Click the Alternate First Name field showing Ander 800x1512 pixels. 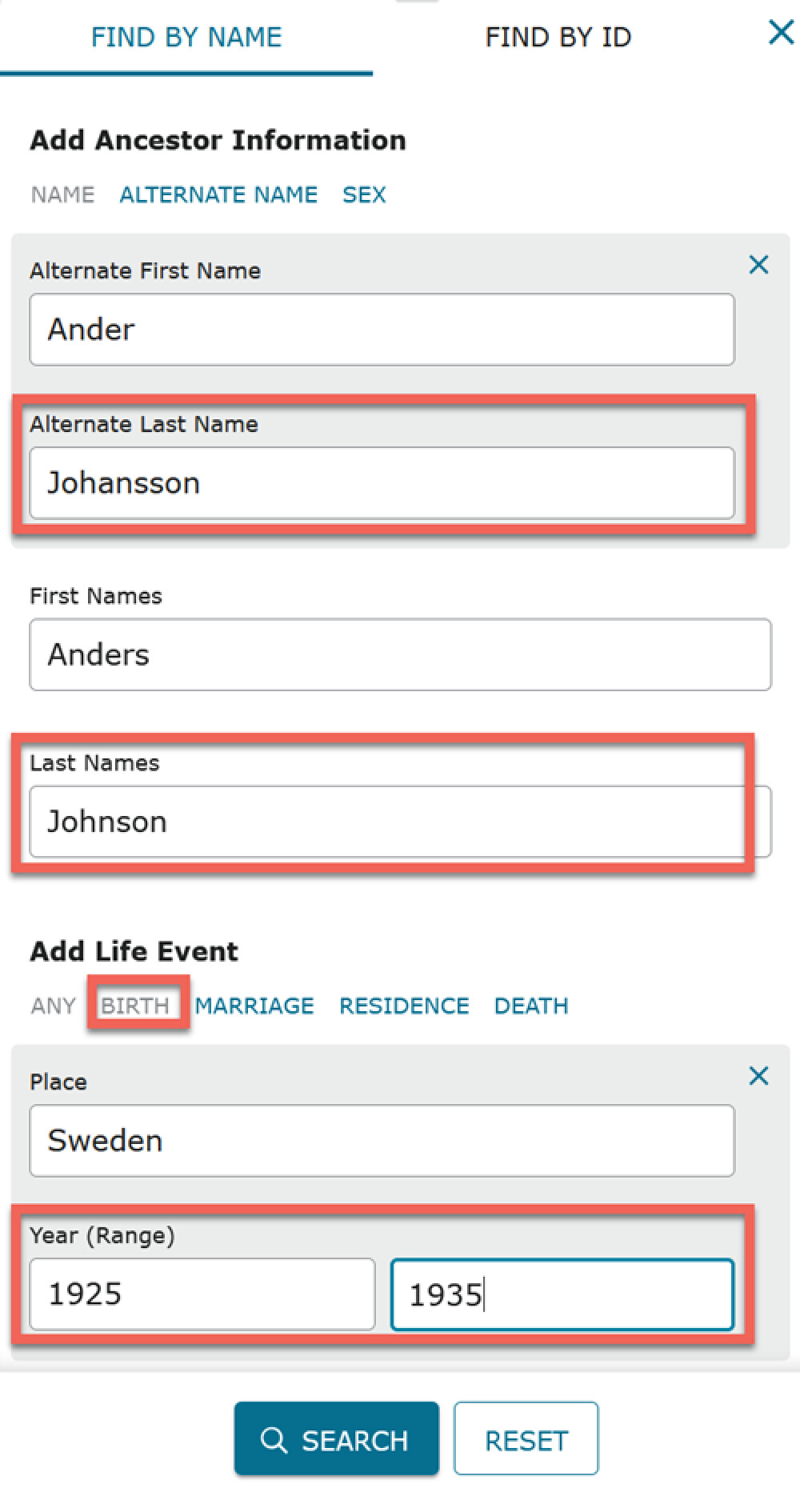[x=382, y=329]
